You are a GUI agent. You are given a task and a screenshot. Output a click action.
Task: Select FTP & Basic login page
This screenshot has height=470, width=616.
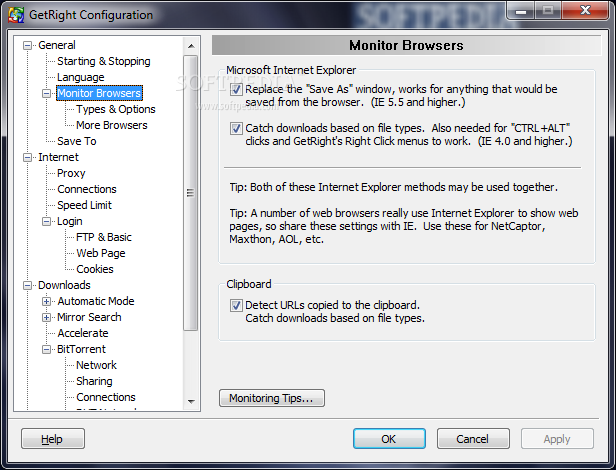pos(104,237)
